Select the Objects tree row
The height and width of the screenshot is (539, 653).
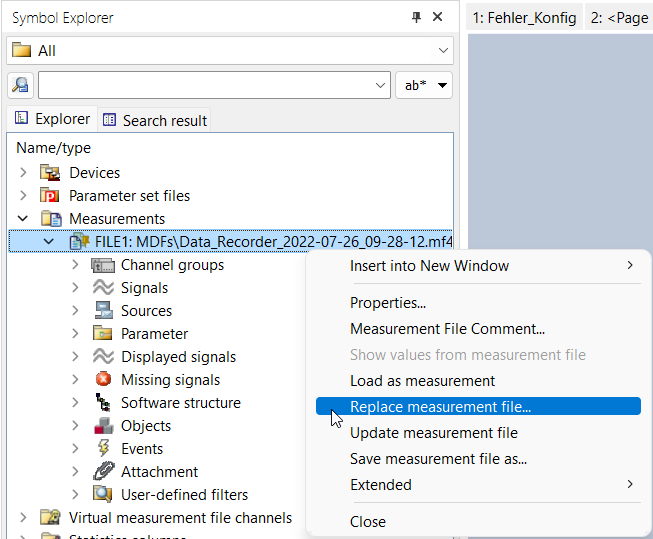coord(146,426)
